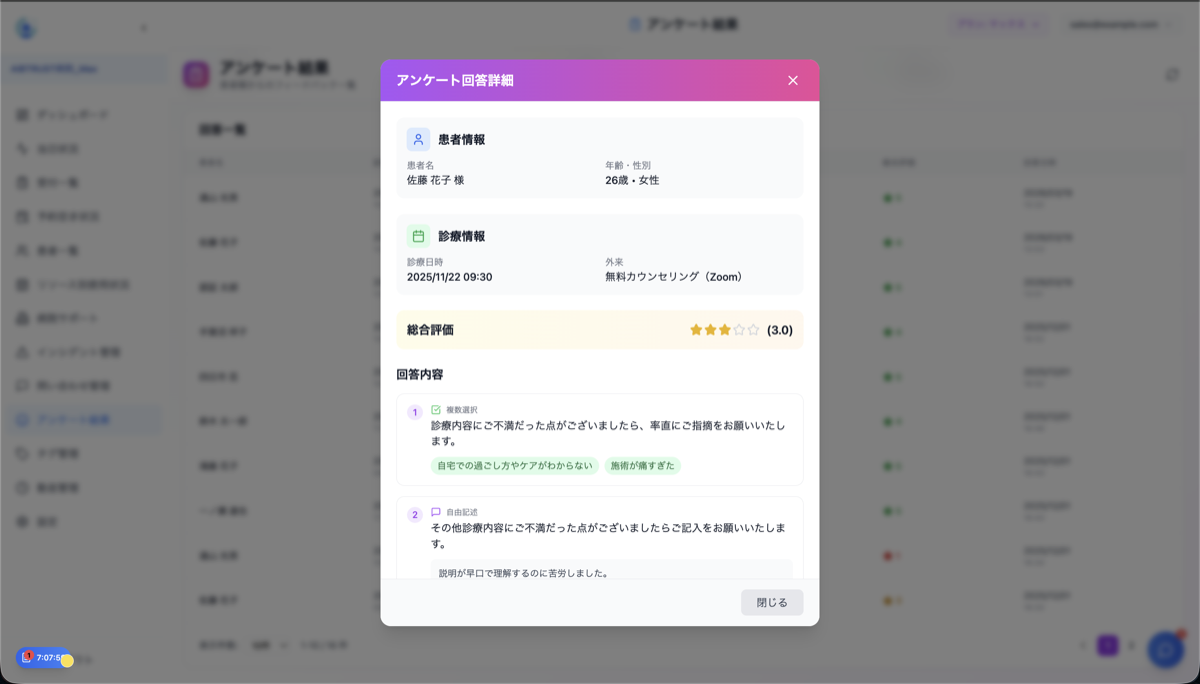The height and width of the screenshot is (684, 1200).
Task: Click the blue app logo in the top-left corner
Action: coord(25,28)
